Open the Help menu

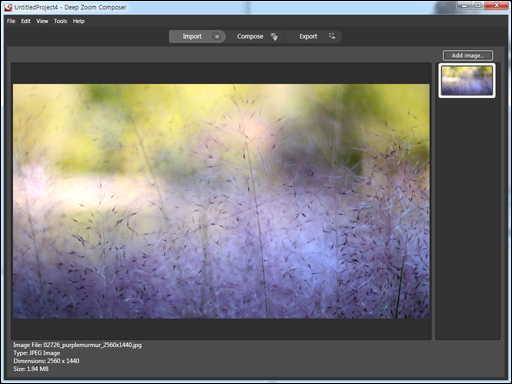coord(79,21)
